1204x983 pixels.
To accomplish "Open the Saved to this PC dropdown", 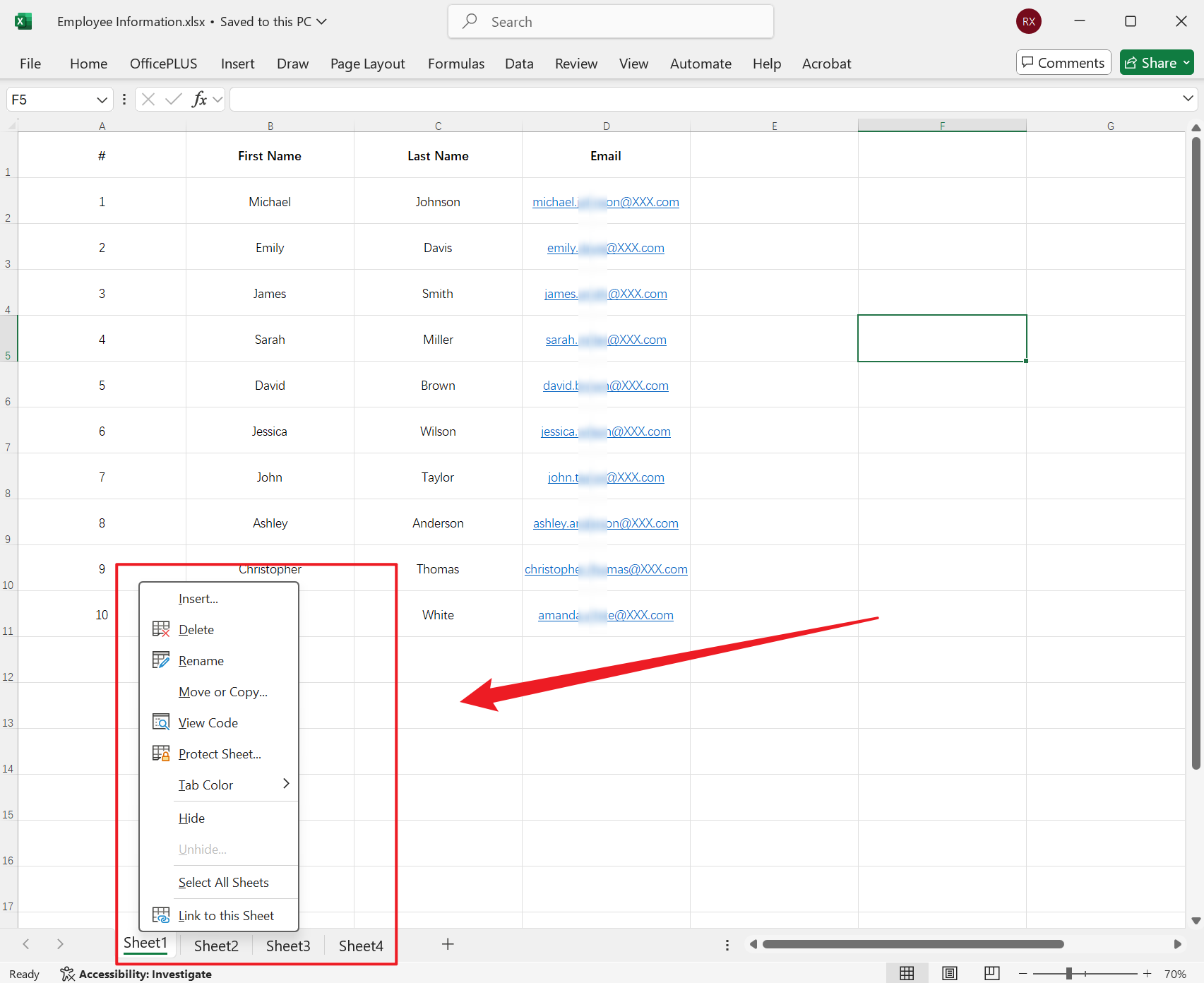I will click(322, 21).
